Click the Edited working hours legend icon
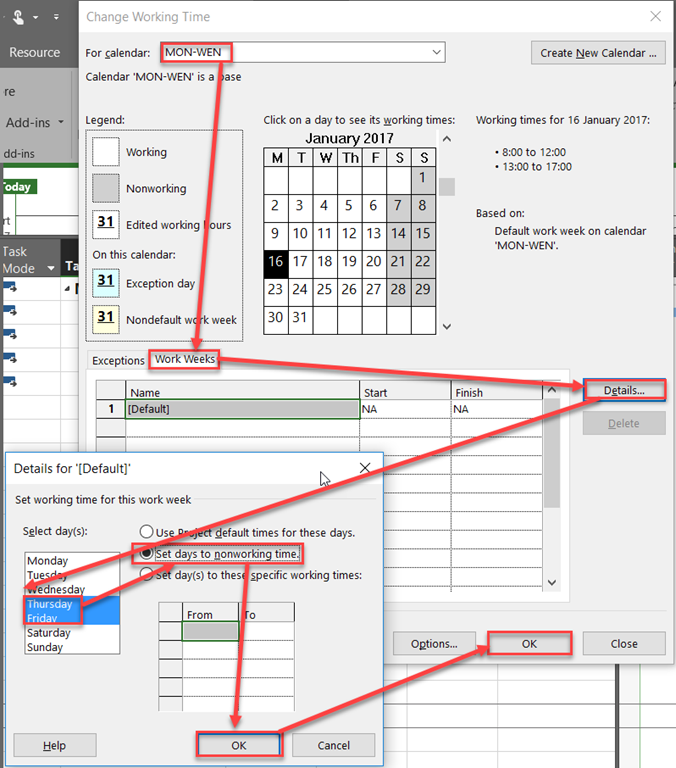The width and height of the screenshot is (676, 768). (106, 224)
